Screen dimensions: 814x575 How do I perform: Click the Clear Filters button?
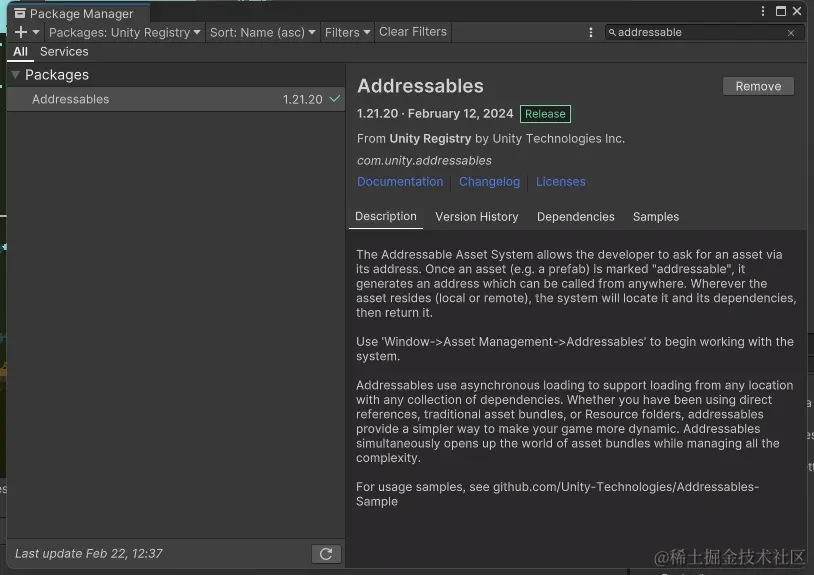[413, 32]
